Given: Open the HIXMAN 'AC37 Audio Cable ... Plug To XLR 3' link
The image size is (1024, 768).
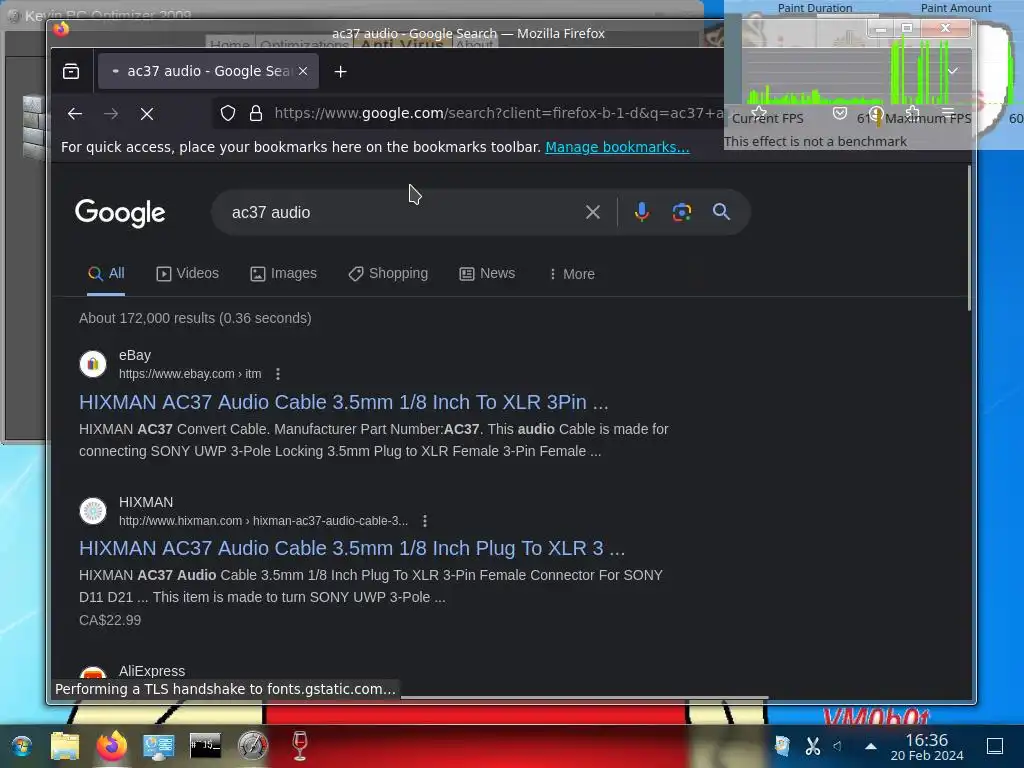Looking at the screenshot, I should [x=352, y=549].
